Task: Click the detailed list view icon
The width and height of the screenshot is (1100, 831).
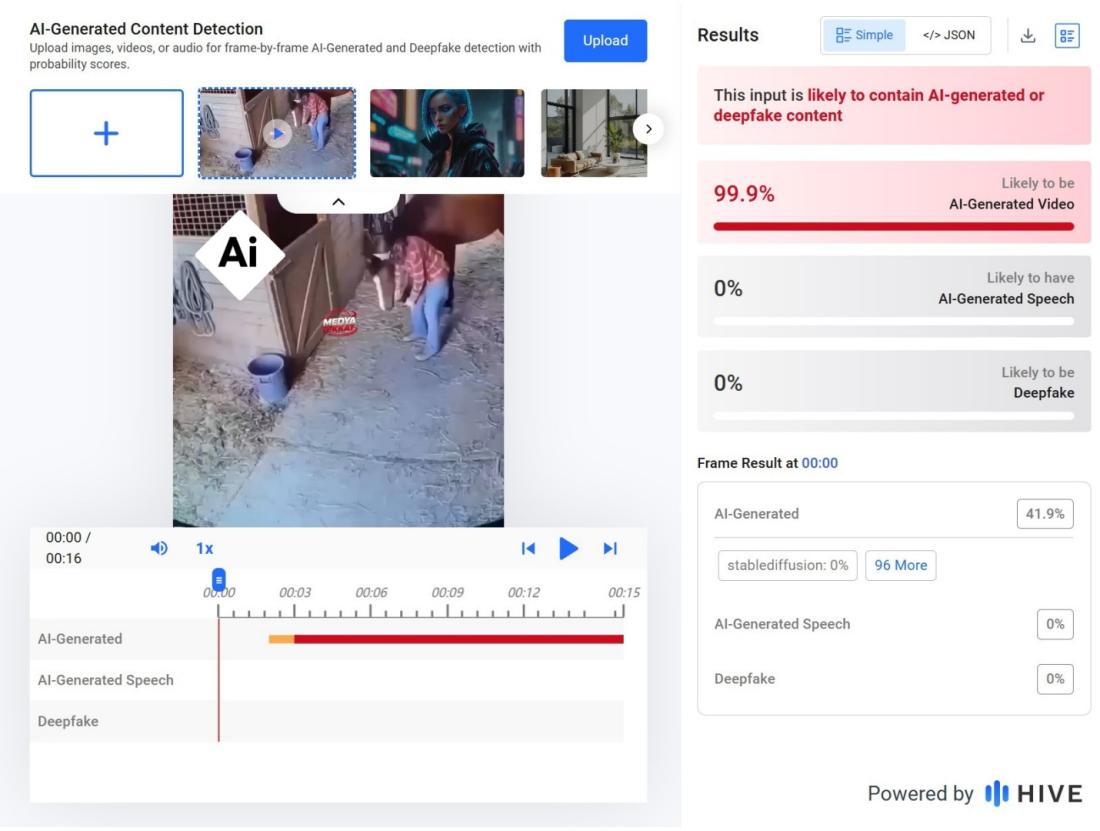Action: coord(1067,36)
